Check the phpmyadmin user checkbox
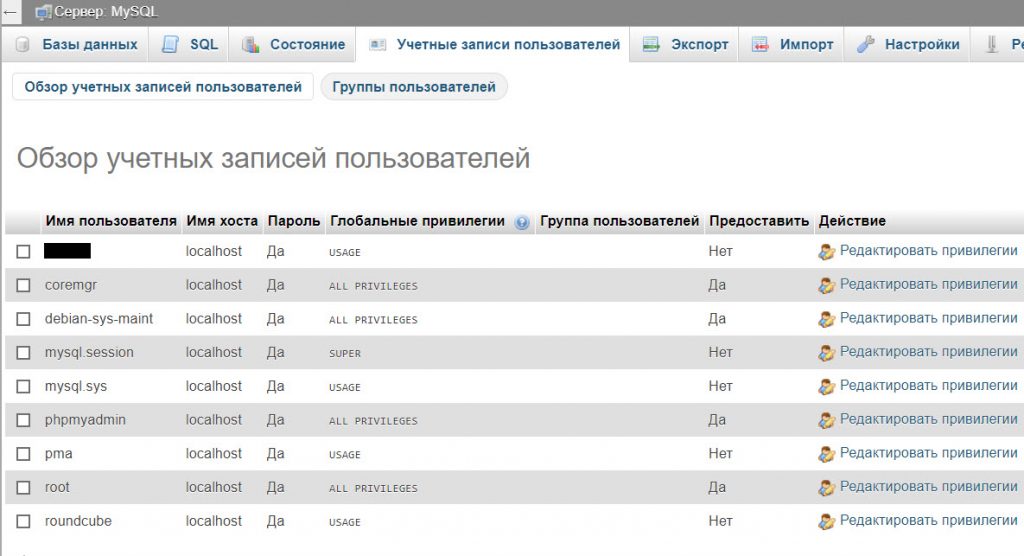 [24, 420]
